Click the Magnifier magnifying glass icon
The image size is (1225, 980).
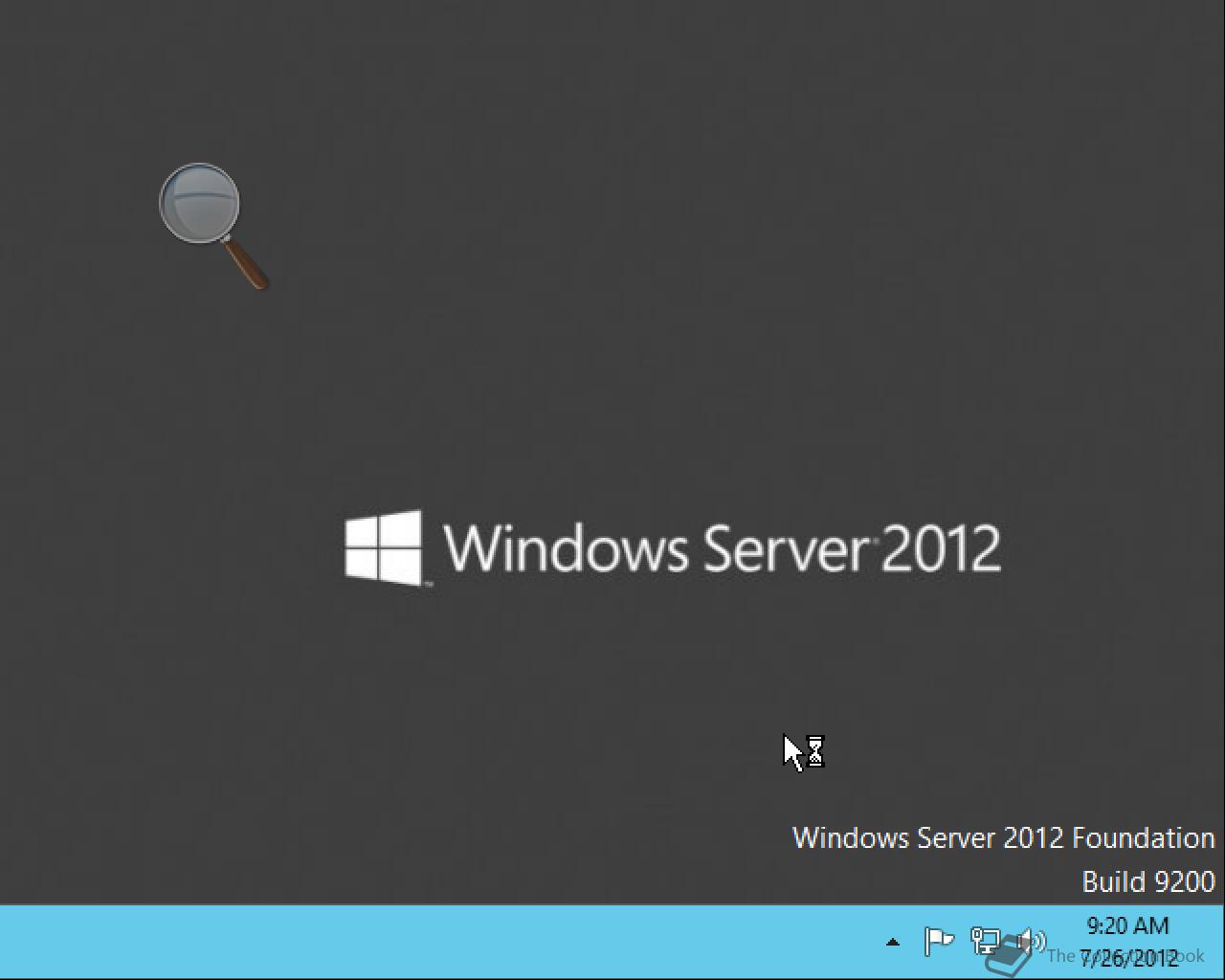(x=213, y=226)
